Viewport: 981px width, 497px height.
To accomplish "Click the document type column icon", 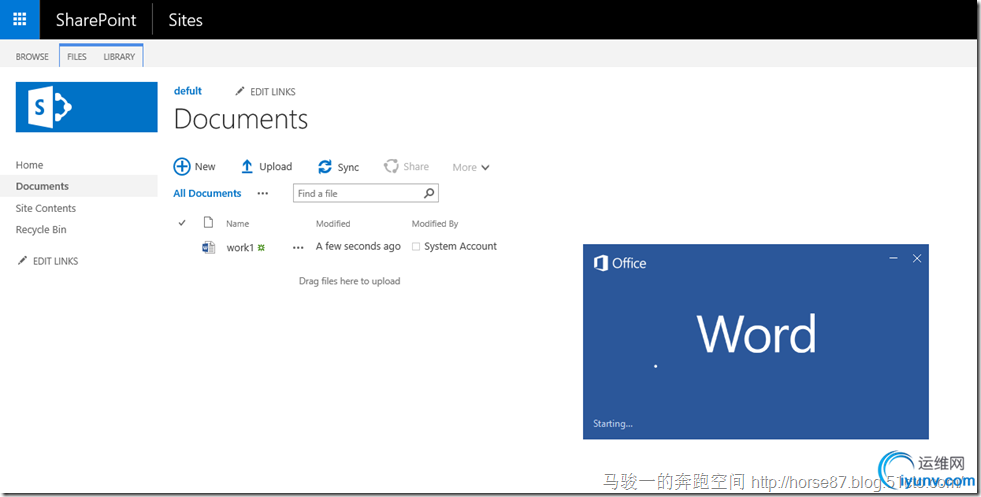I will [208, 223].
